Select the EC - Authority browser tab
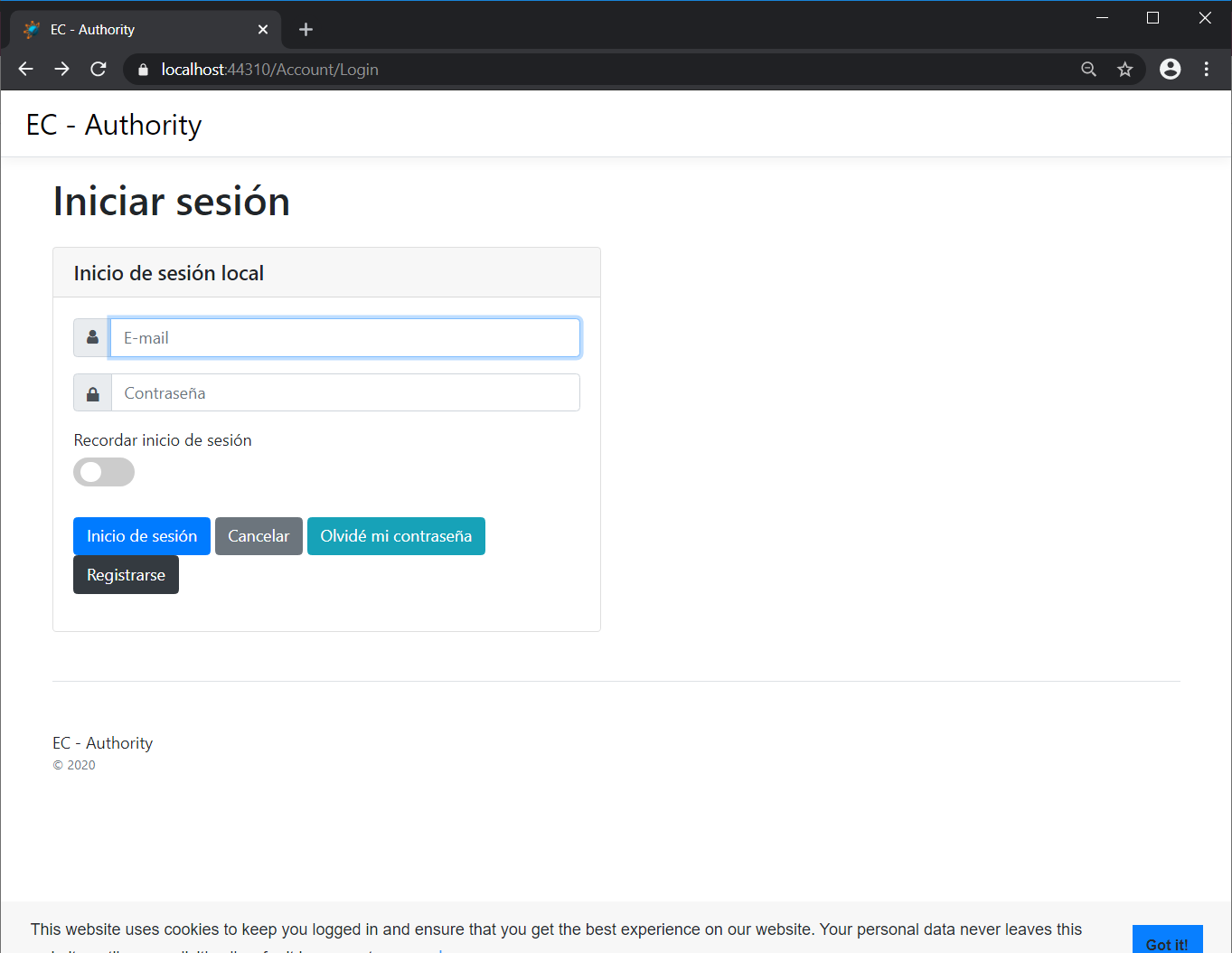 click(x=136, y=29)
